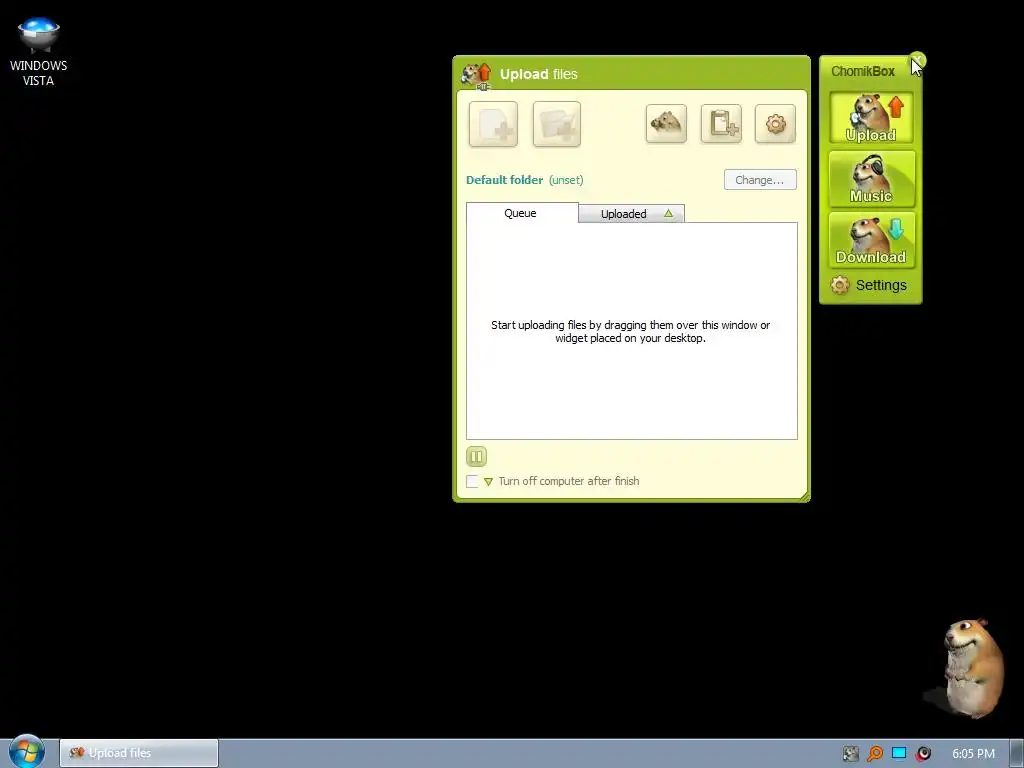Click the Default folder label
The width and height of the screenshot is (1024, 768).
point(504,180)
